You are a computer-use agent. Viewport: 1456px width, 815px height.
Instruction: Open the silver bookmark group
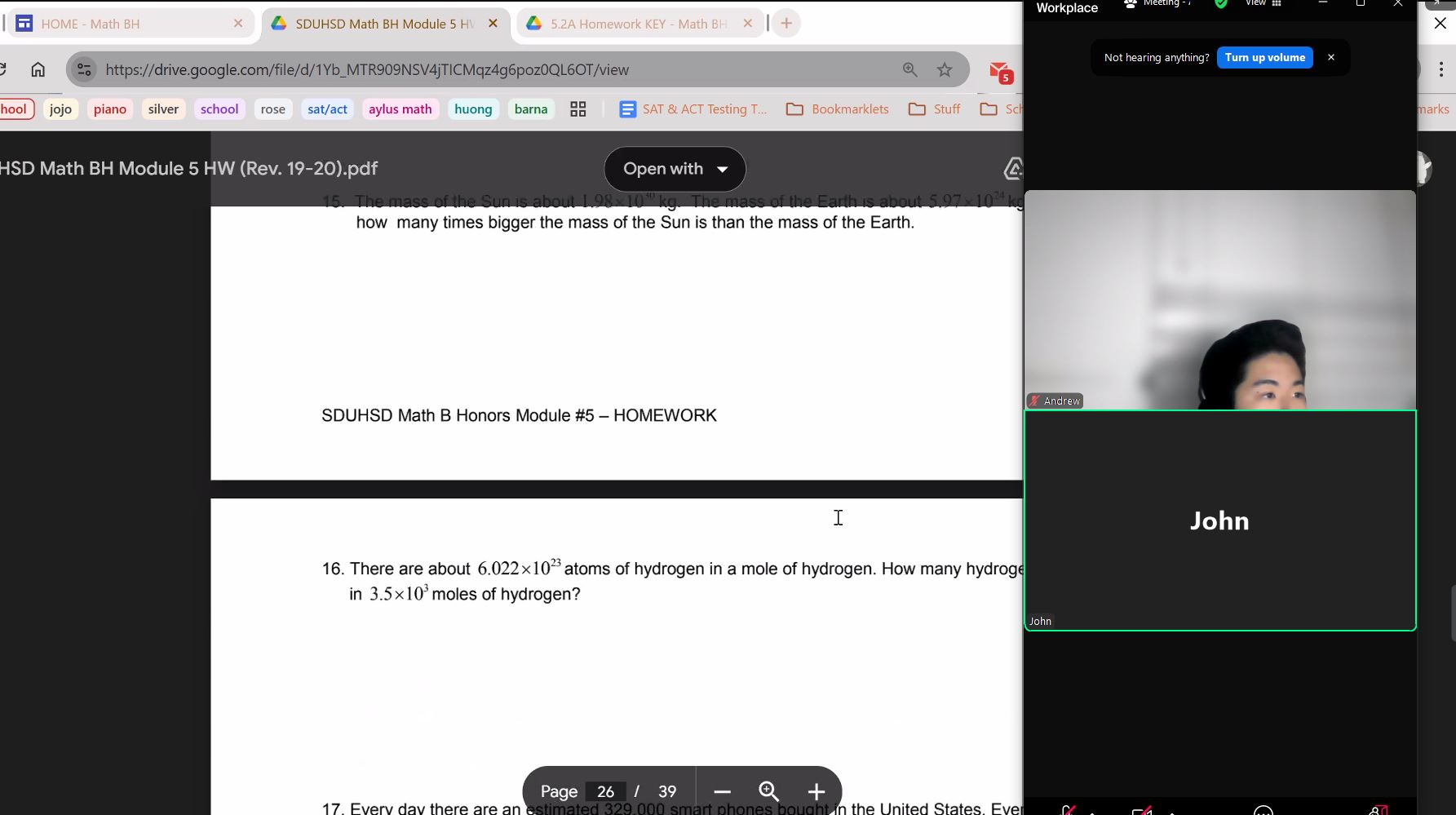click(x=163, y=109)
